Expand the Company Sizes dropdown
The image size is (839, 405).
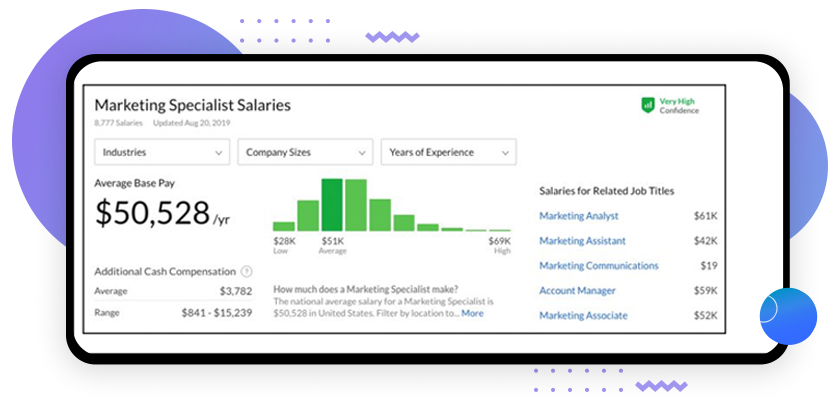304,153
